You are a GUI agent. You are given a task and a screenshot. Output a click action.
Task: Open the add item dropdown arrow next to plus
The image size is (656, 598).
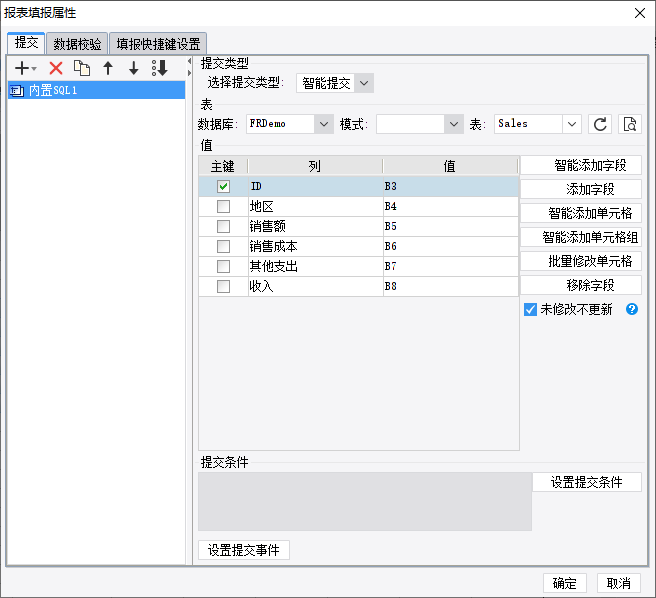(x=34, y=68)
